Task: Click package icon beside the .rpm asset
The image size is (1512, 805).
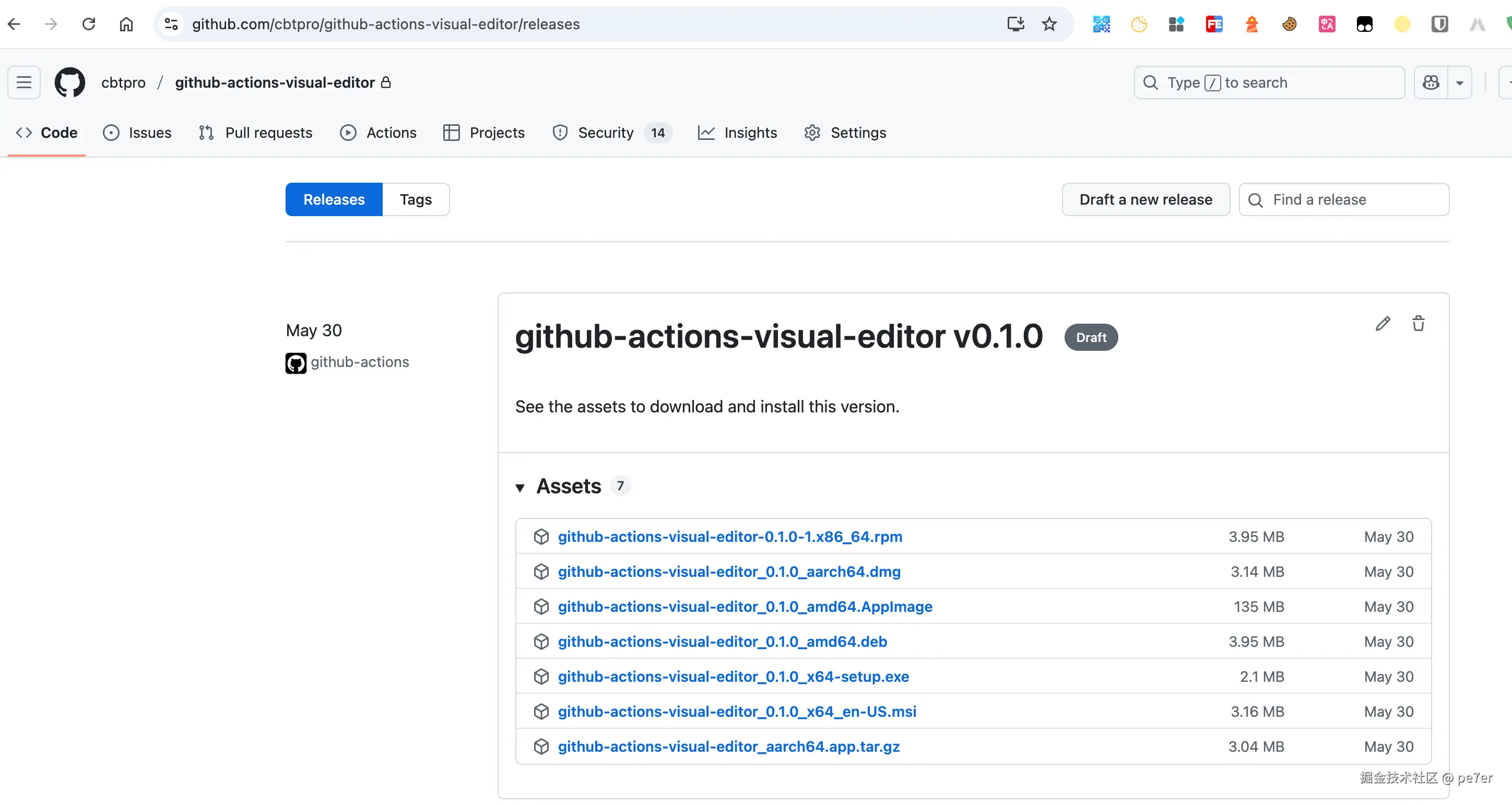Action: tap(541, 536)
